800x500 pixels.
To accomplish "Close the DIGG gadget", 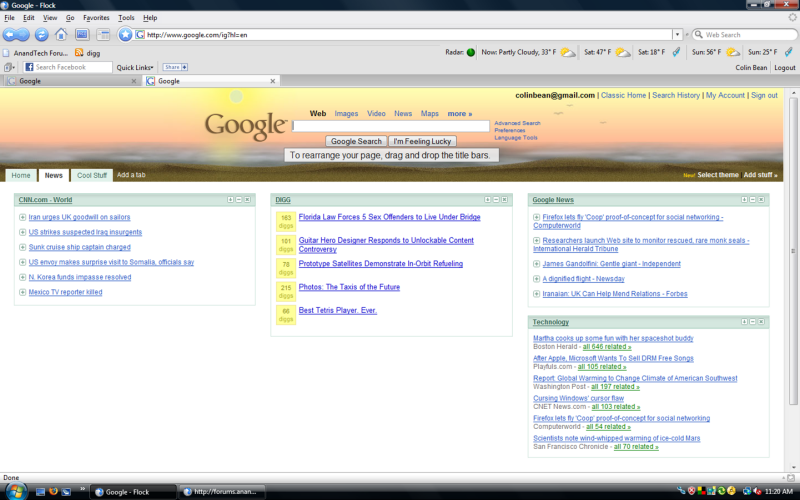I will click(504, 199).
